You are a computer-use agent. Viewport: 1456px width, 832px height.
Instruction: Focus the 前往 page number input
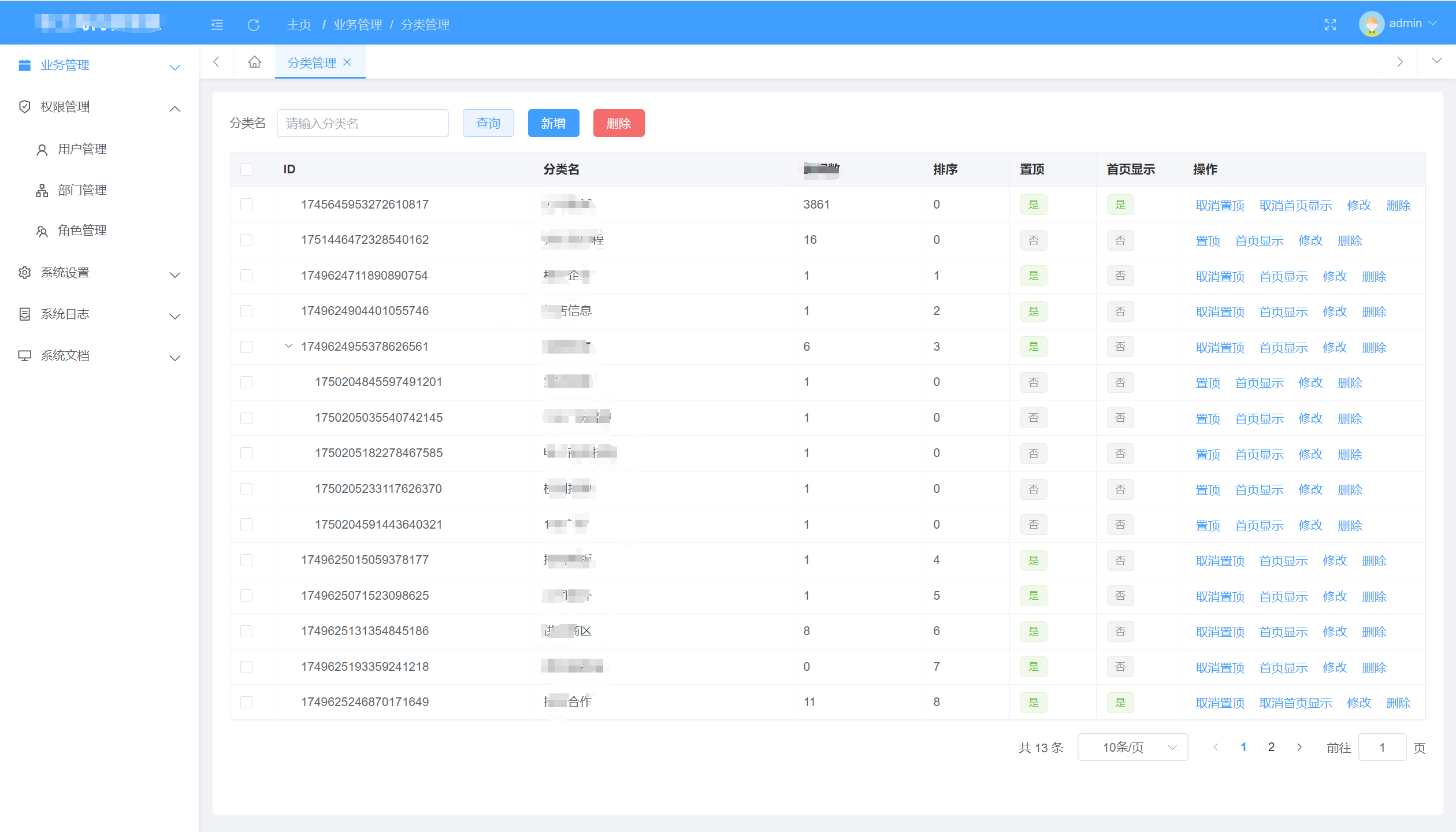(1382, 747)
